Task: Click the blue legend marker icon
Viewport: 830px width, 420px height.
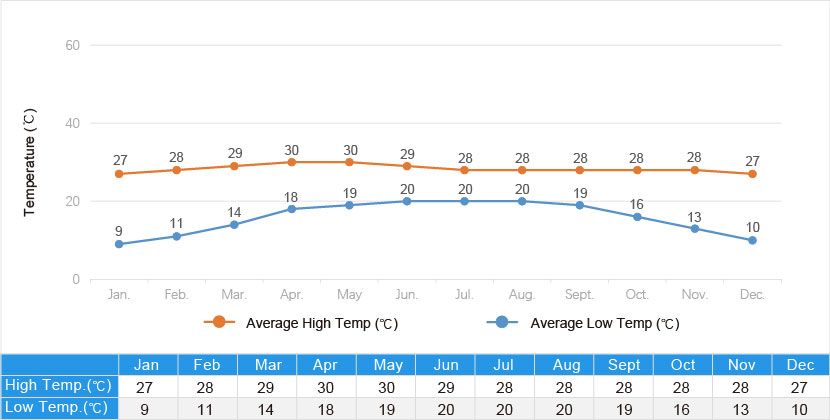Action: click(x=502, y=322)
